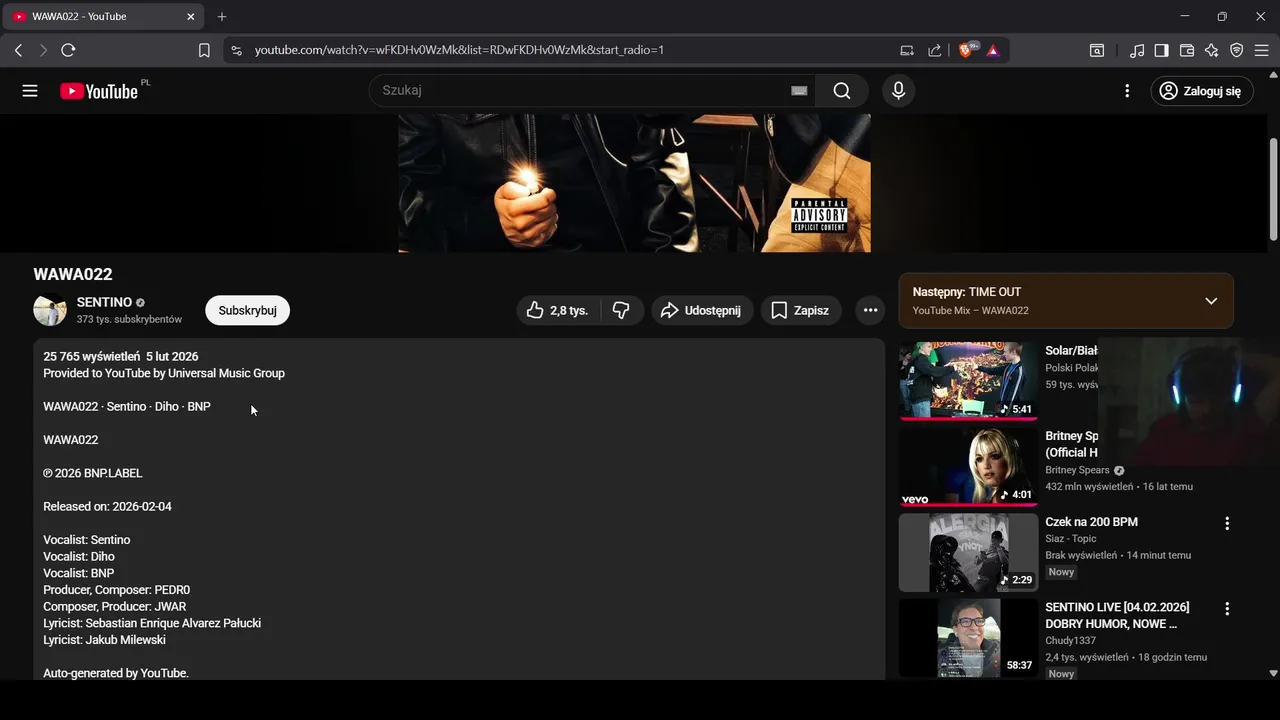The width and height of the screenshot is (1280, 720).
Task: Click the site settings icon in address bar
Action: [x=236, y=50]
